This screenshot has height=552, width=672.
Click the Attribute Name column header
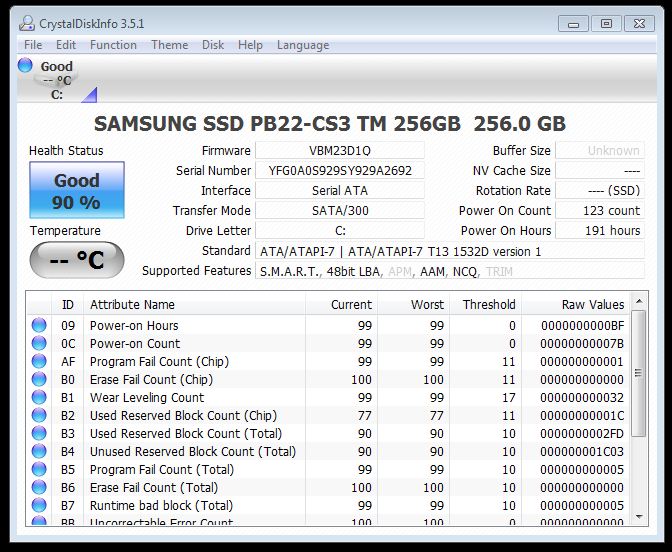click(x=195, y=305)
